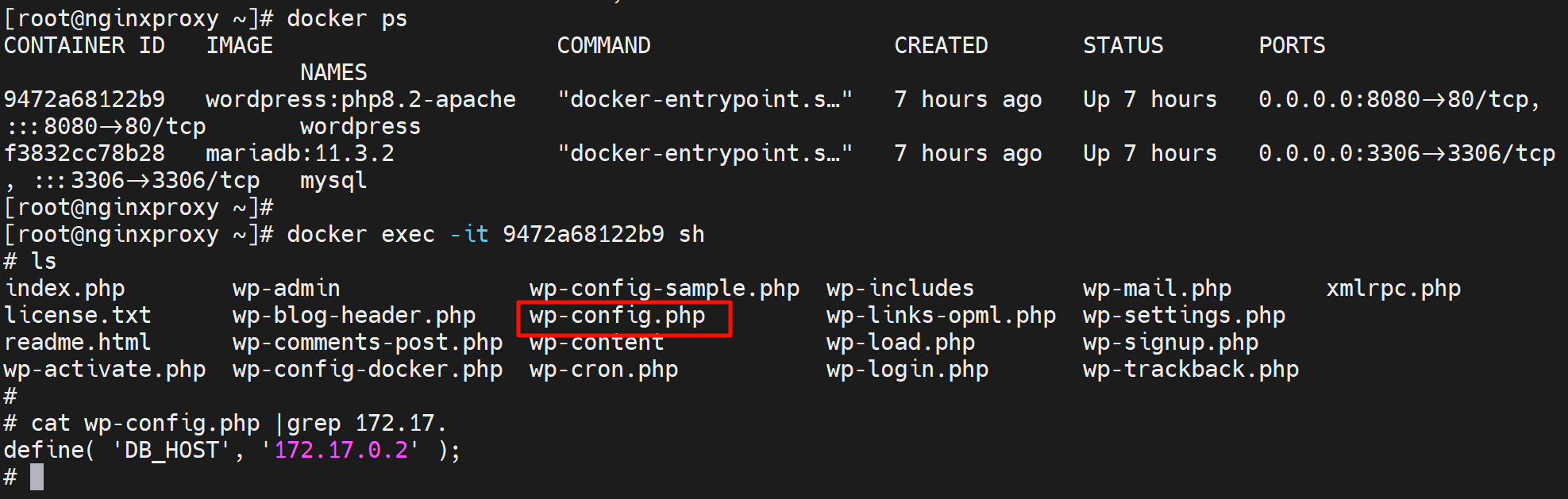Click wp-config-docker.php in the file listing
This screenshot has width=1568, height=499.
(x=367, y=370)
